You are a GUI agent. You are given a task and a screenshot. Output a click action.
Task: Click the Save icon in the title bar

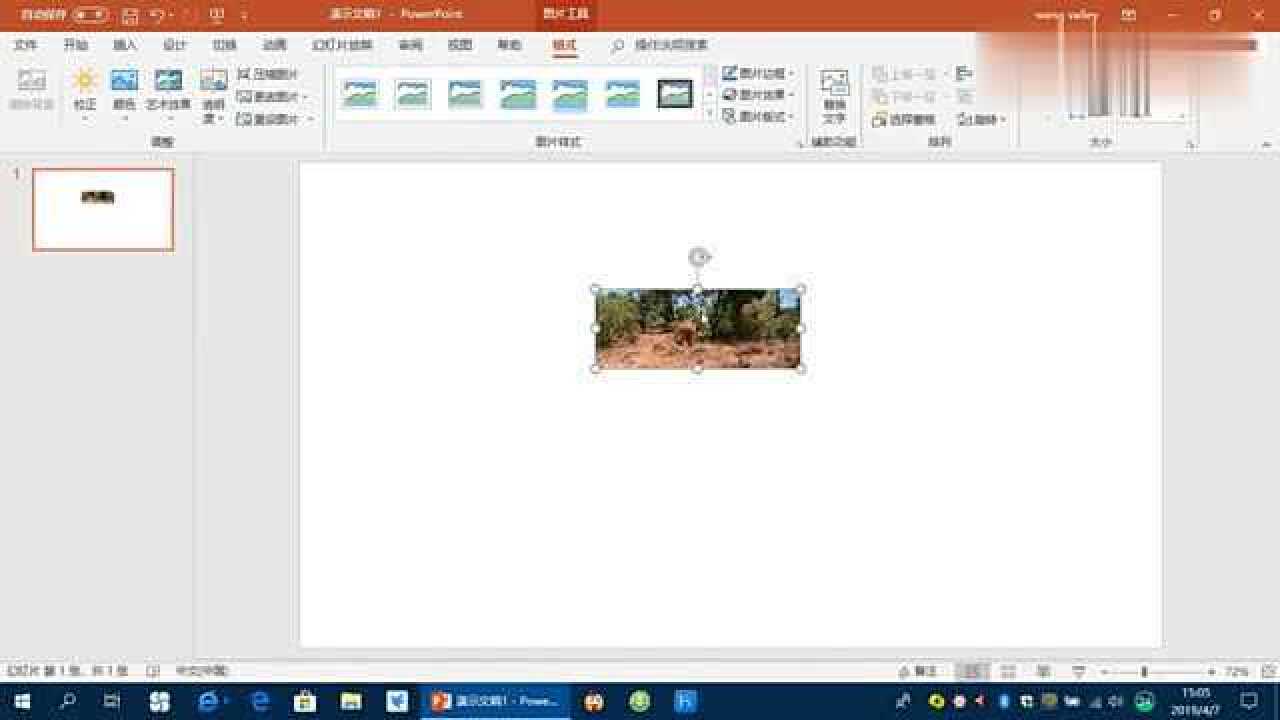(130, 15)
